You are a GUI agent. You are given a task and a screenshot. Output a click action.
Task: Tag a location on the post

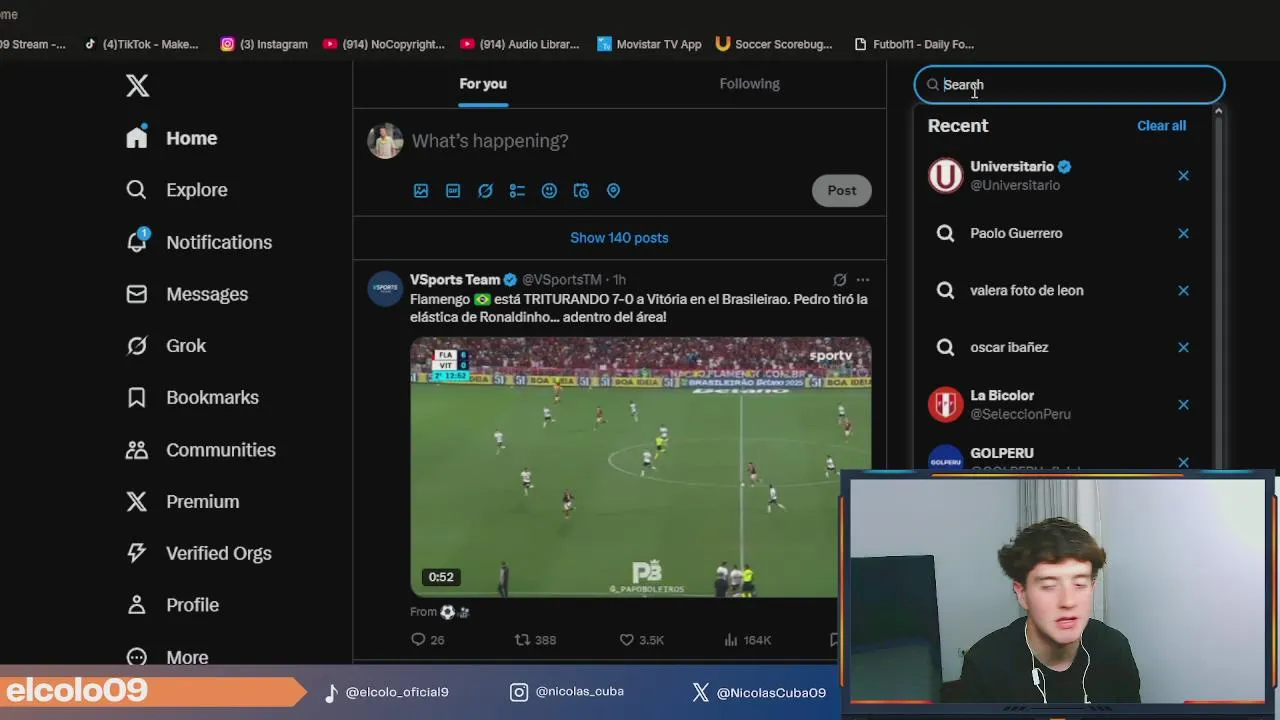click(613, 191)
